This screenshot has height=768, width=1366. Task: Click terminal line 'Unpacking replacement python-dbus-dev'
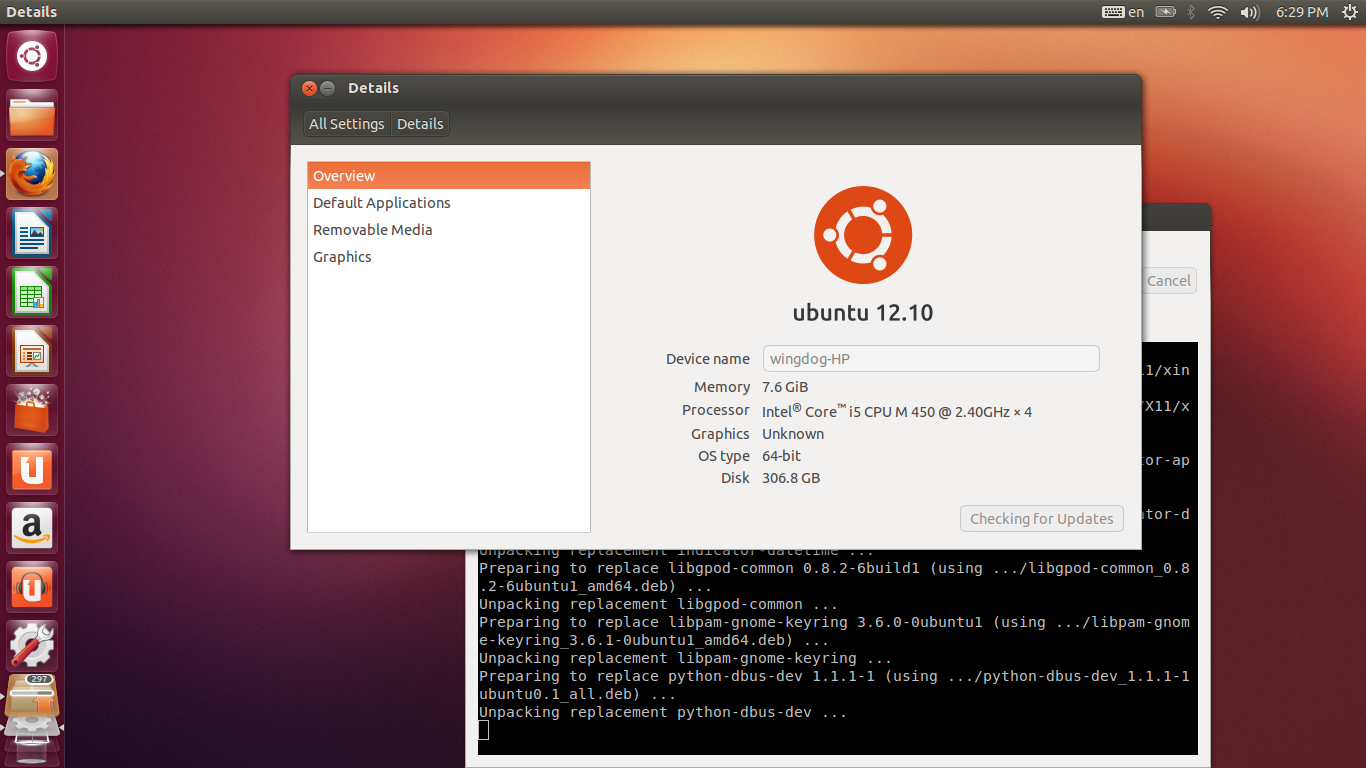pyautogui.click(x=663, y=713)
